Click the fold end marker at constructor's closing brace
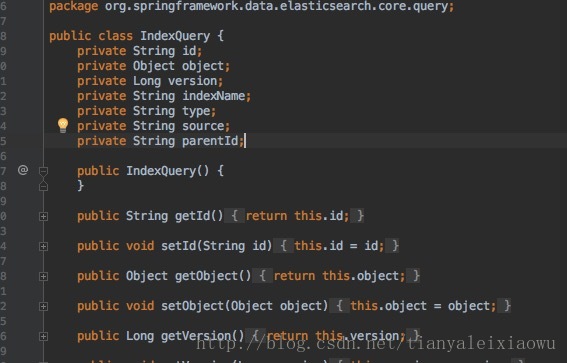 [x=43, y=186]
